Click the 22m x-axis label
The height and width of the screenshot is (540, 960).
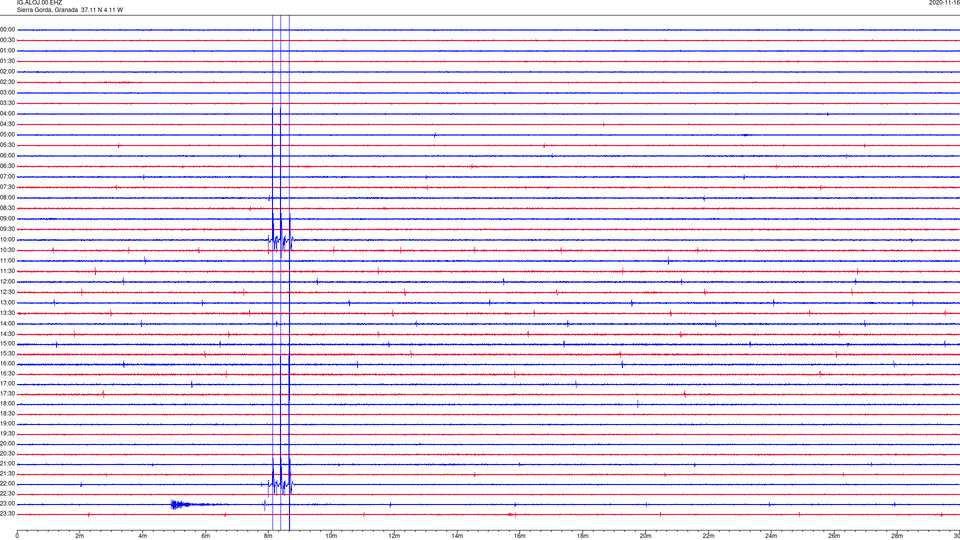(708, 536)
